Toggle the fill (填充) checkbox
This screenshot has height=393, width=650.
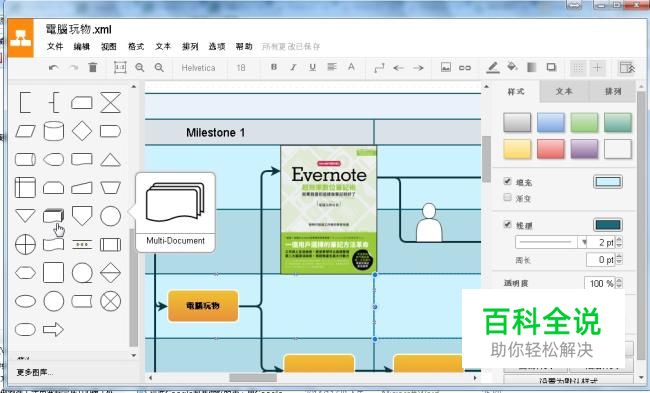tap(507, 181)
